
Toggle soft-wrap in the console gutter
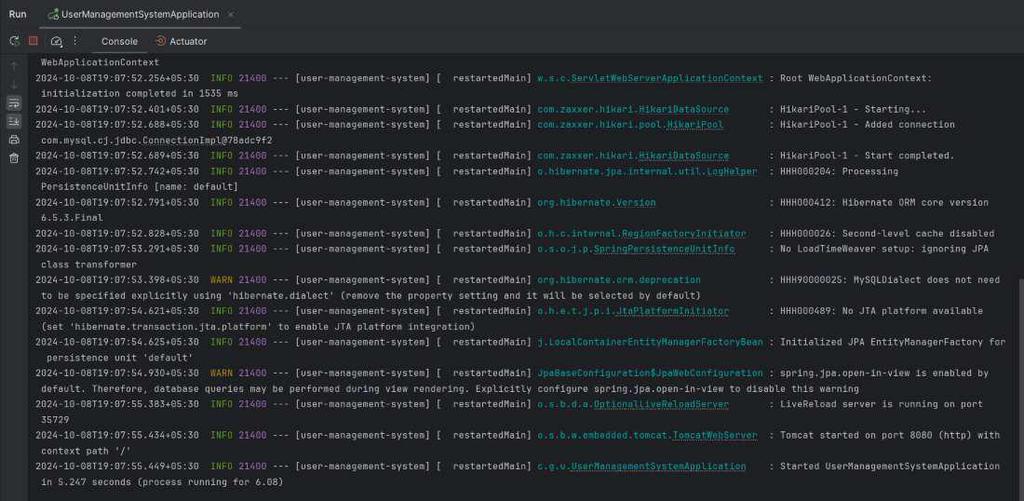click(x=14, y=103)
